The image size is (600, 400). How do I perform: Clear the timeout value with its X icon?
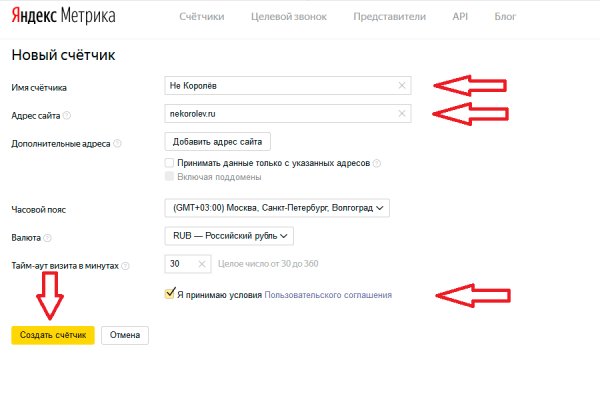click(202, 264)
